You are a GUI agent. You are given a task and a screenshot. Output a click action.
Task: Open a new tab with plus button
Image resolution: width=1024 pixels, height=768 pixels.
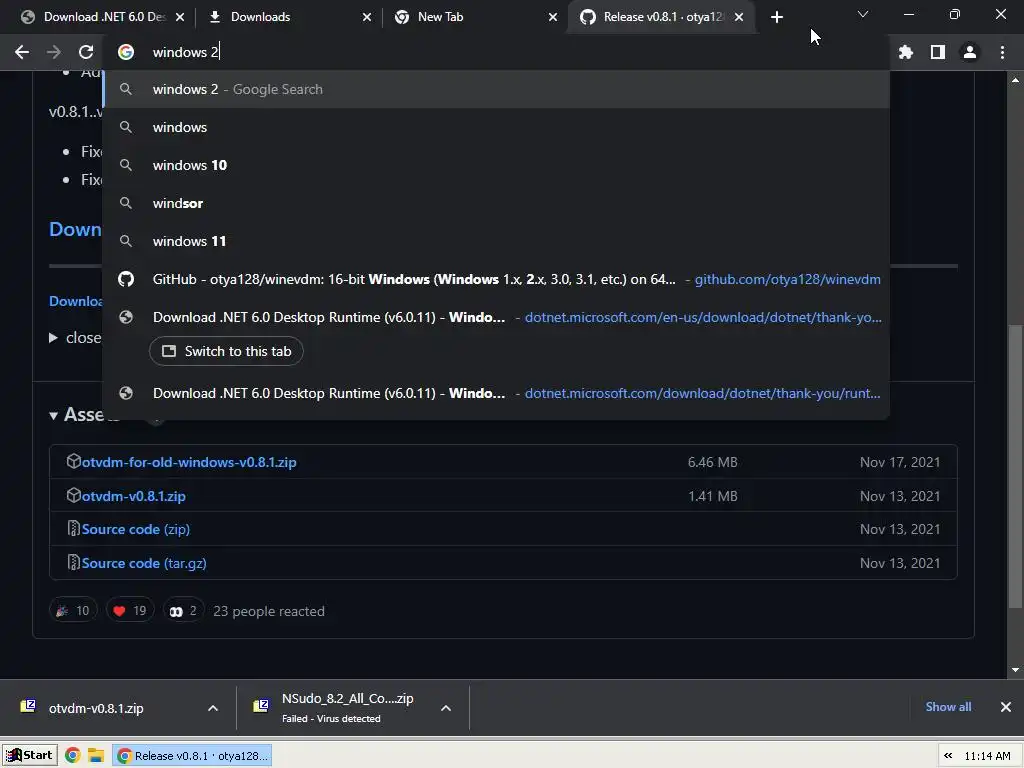pos(776,17)
